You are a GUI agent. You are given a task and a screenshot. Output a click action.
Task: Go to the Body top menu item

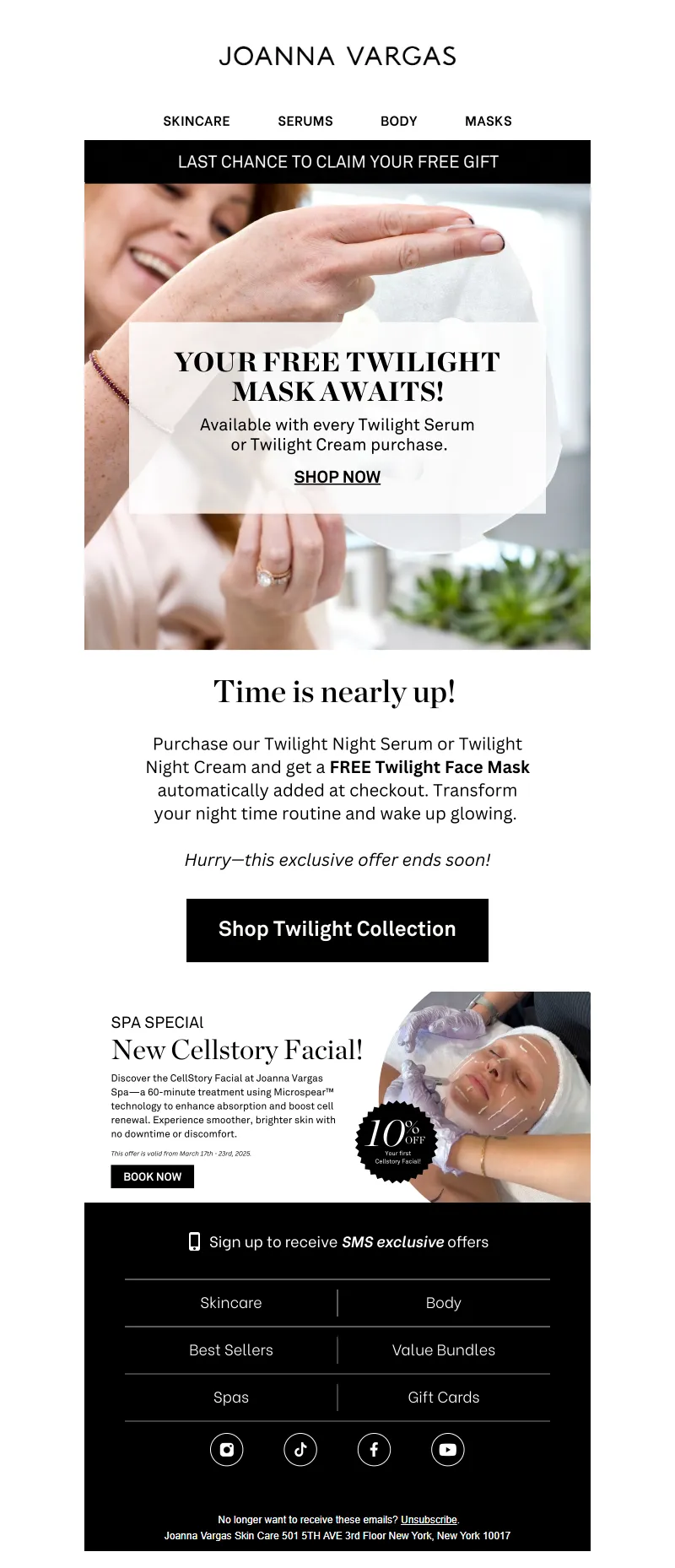pos(399,122)
